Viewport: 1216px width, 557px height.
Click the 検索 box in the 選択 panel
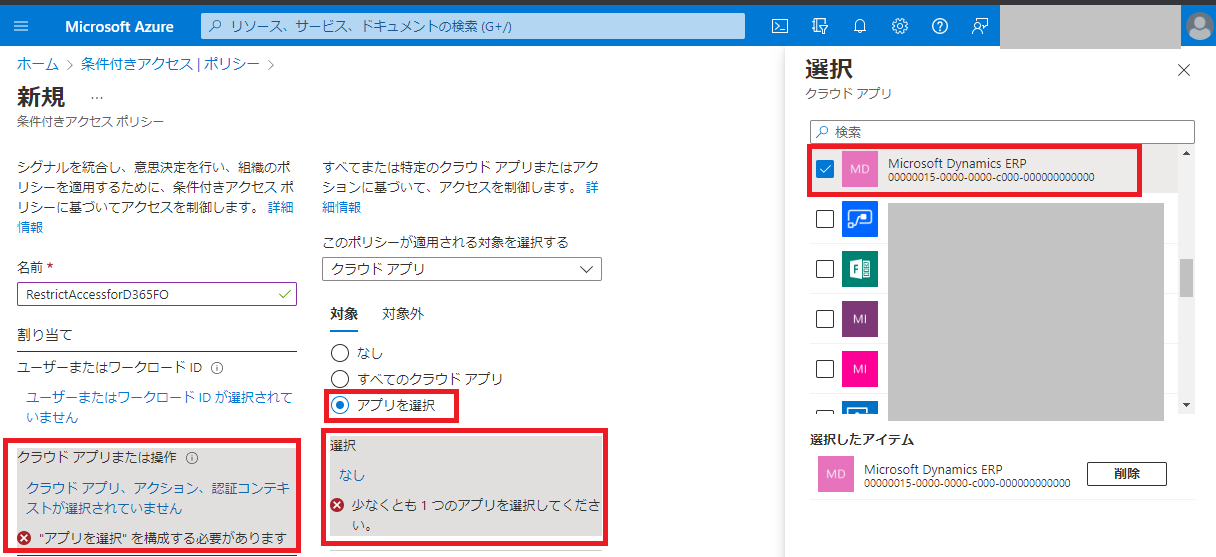tap(1002, 132)
